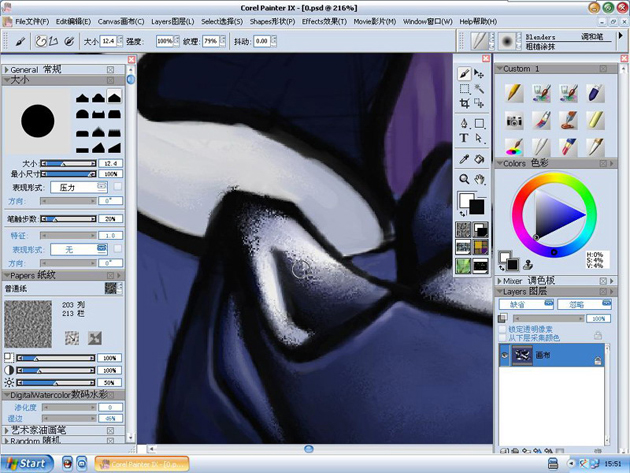Open the 忽略 composite depth dropdown
The height and width of the screenshot is (473, 630).
pos(584,304)
